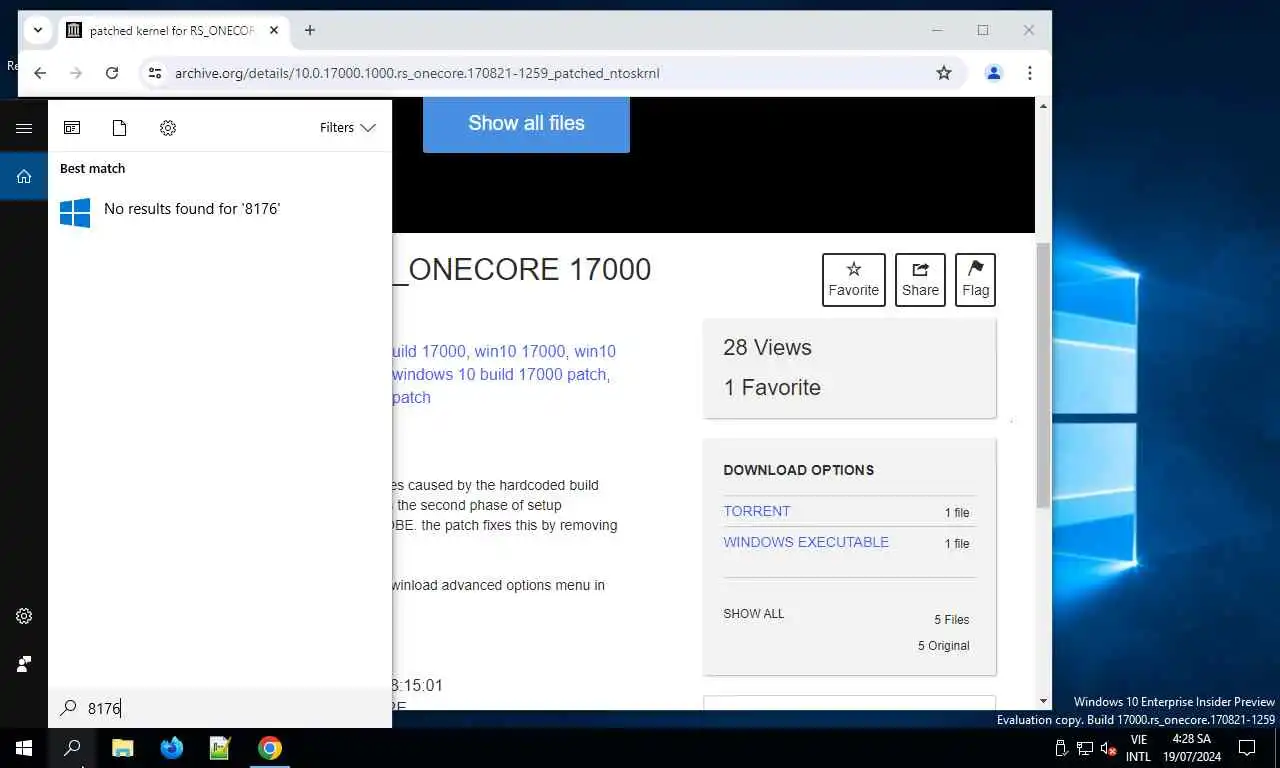Open Chrome tab search dropdown arrow
This screenshot has width=1280, height=768.
tap(37, 30)
